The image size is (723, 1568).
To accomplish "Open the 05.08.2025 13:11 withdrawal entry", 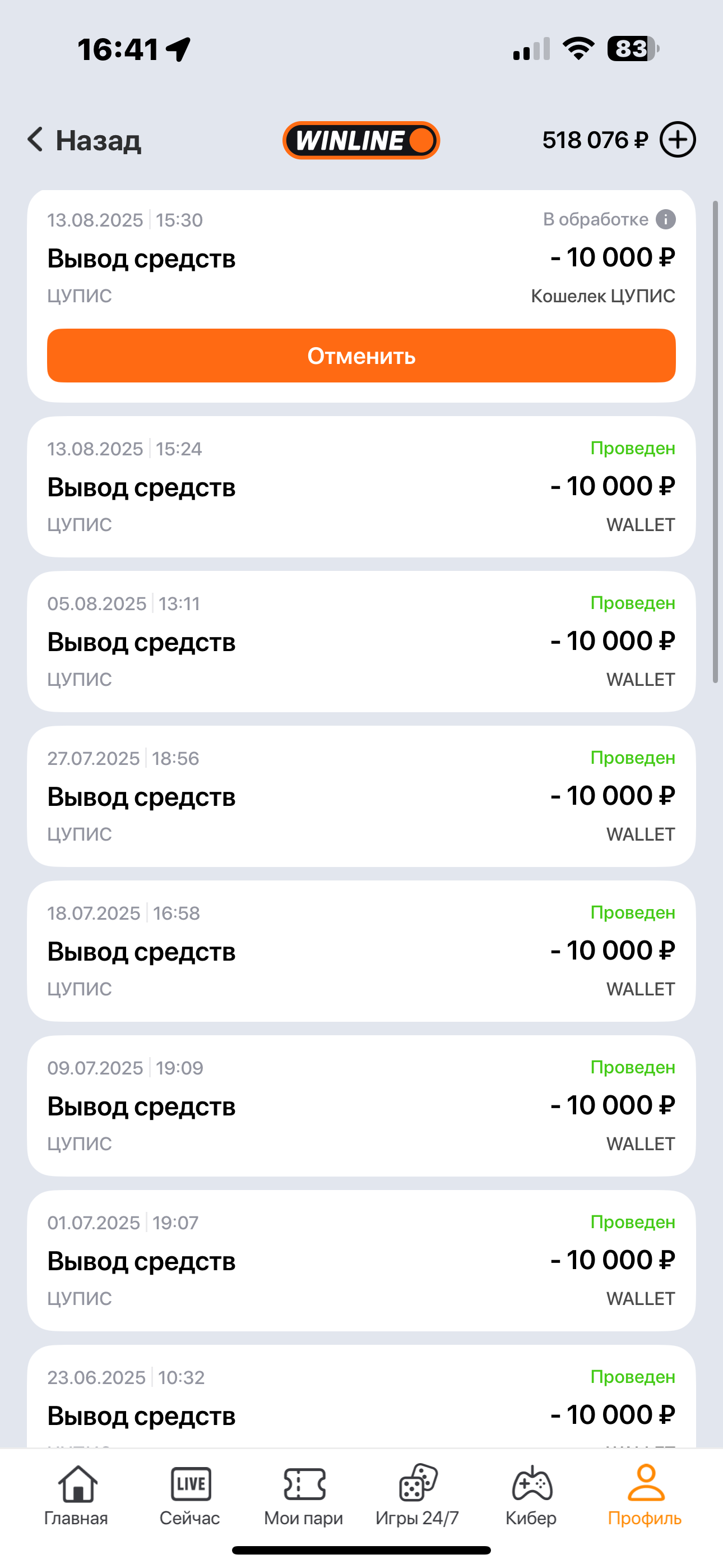I will (x=361, y=641).
